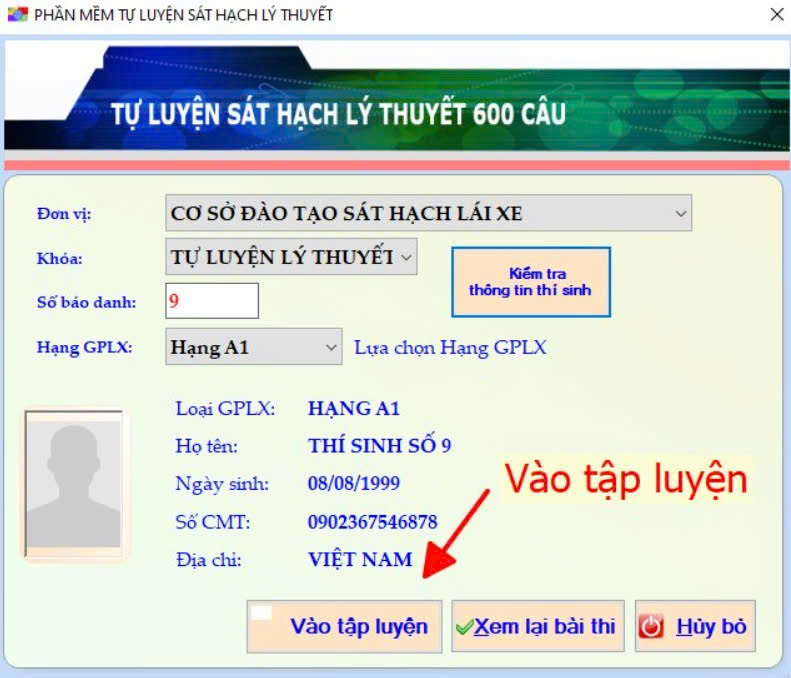Click the Hạng GPLX label
This screenshot has width=791, height=678.
85,347
